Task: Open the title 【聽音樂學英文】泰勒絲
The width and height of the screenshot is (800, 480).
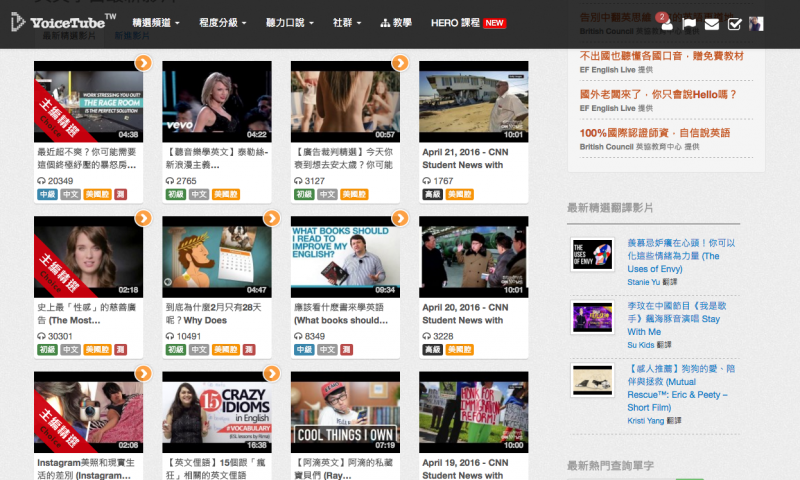Action: click(x=217, y=159)
